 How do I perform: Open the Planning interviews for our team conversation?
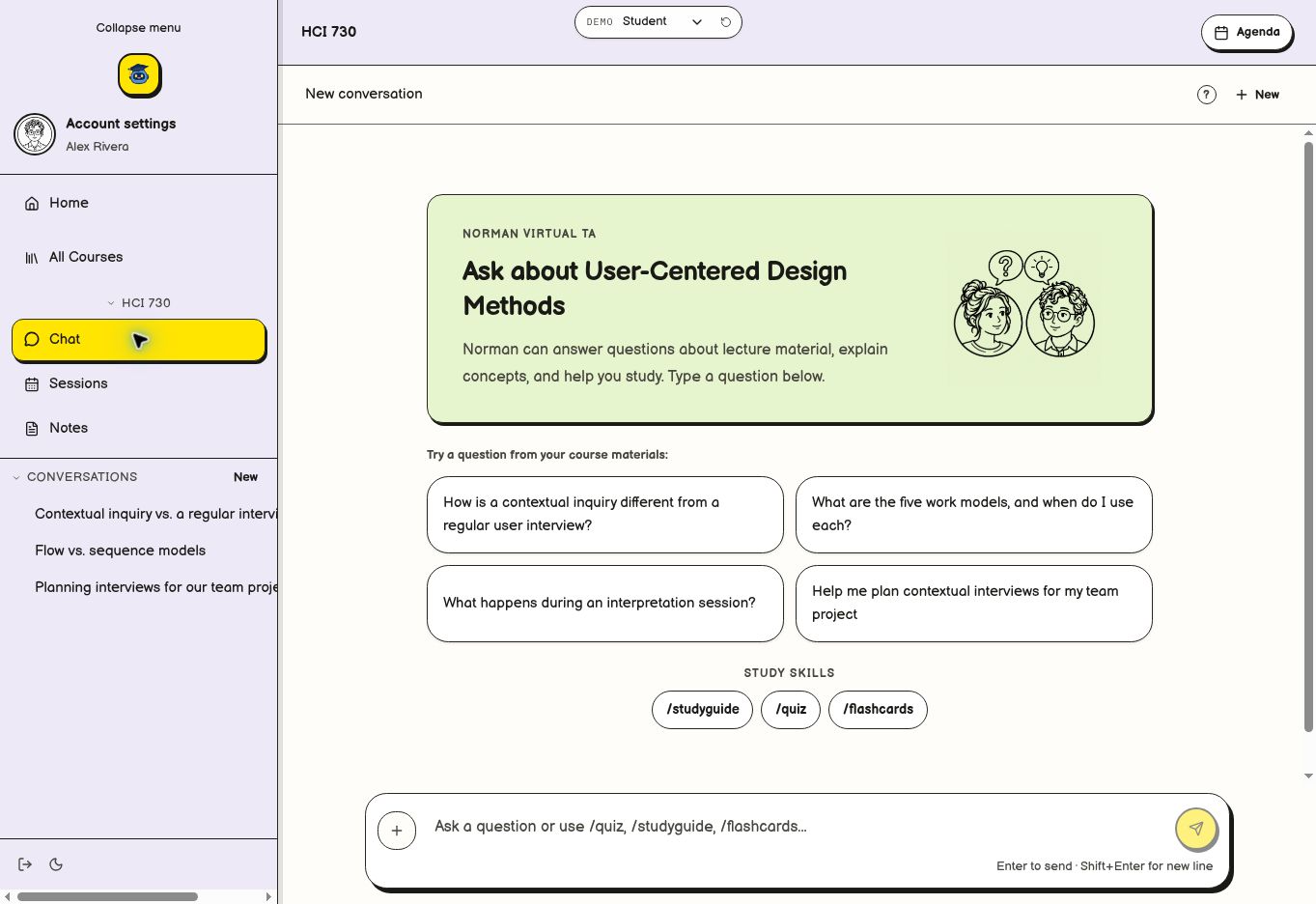click(155, 587)
